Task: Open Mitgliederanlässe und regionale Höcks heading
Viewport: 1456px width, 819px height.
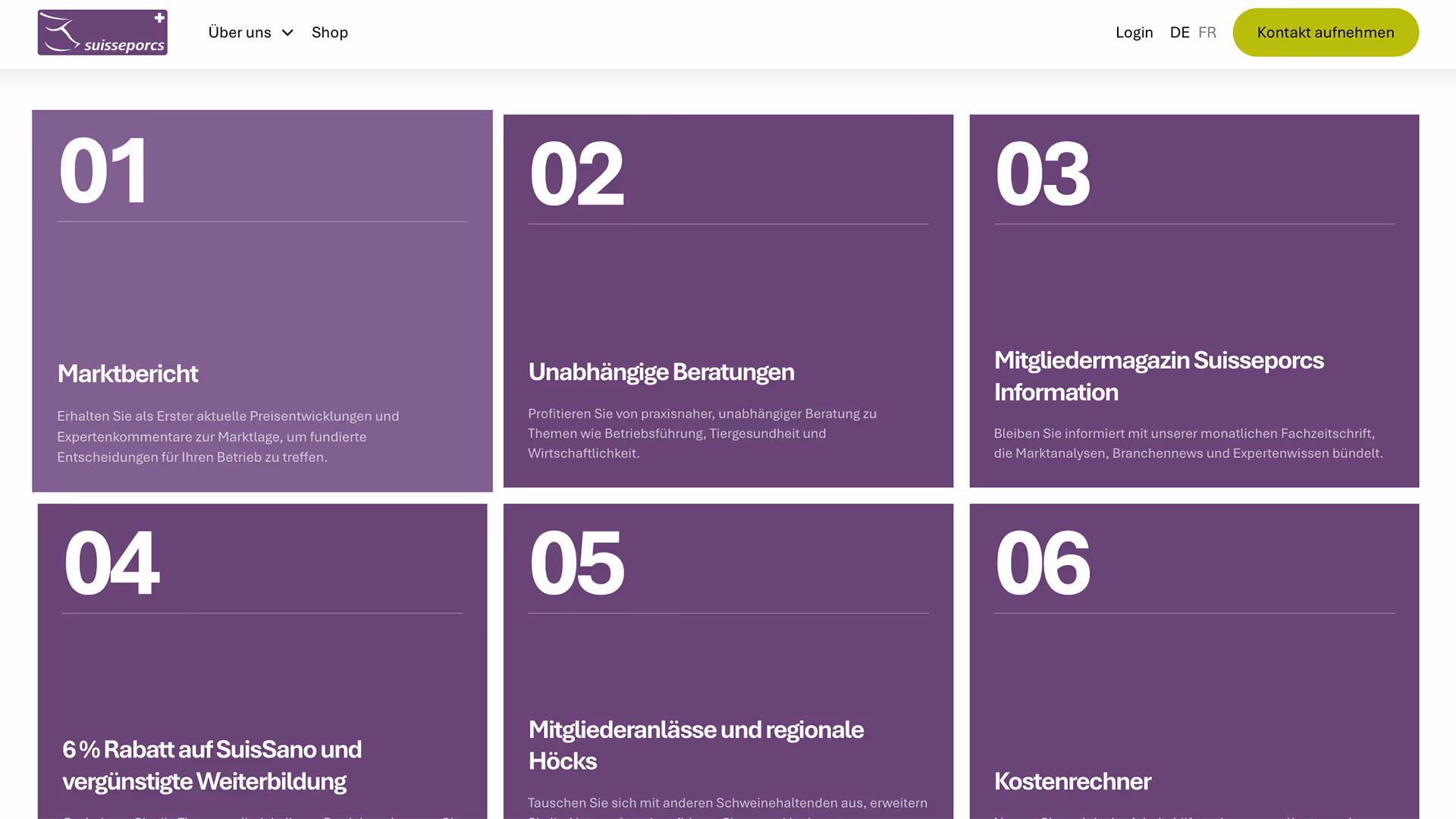Action: [695, 745]
